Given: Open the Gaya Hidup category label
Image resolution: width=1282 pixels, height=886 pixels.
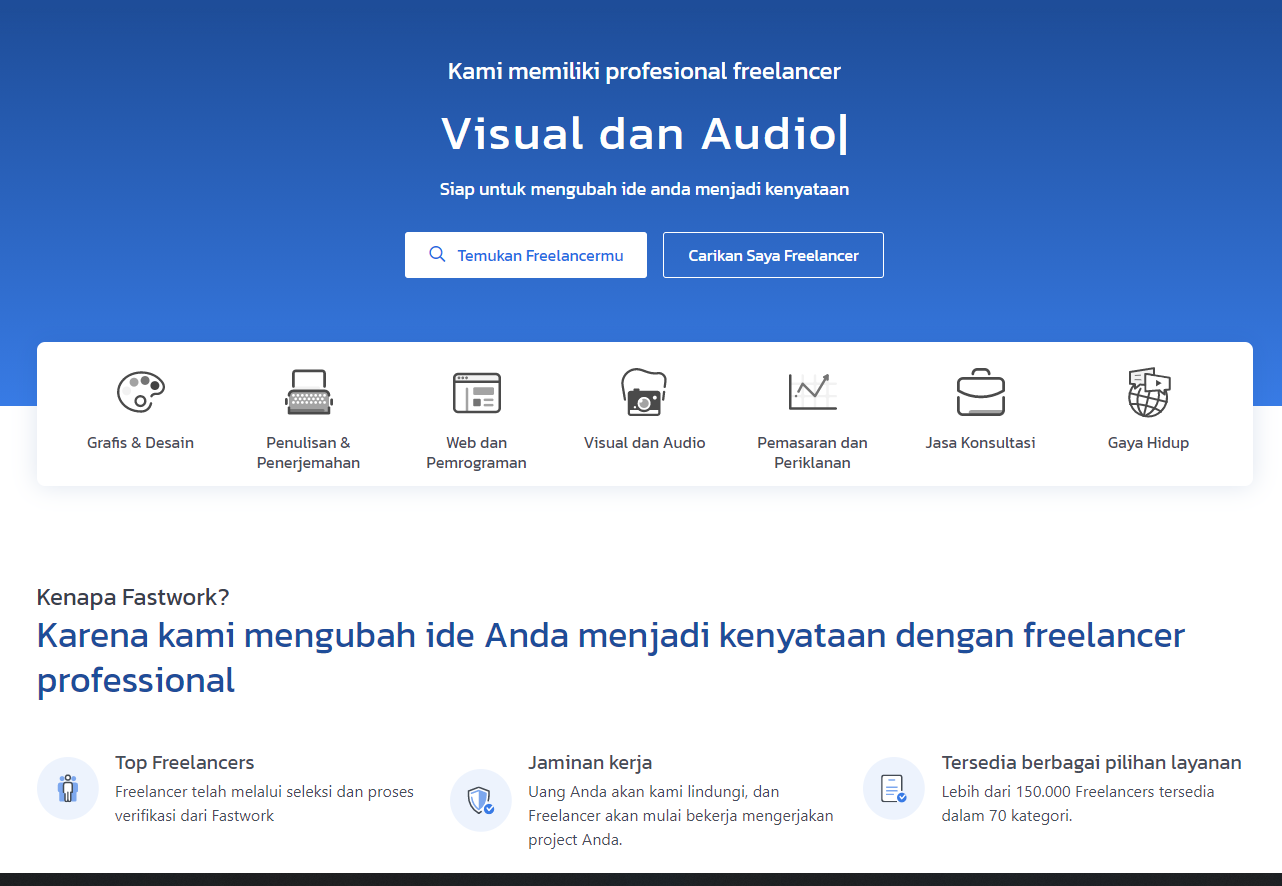Looking at the screenshot, I should (1148, 443).
